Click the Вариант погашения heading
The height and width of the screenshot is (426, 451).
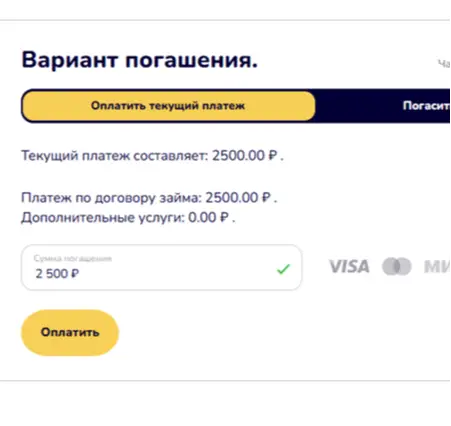140,60
